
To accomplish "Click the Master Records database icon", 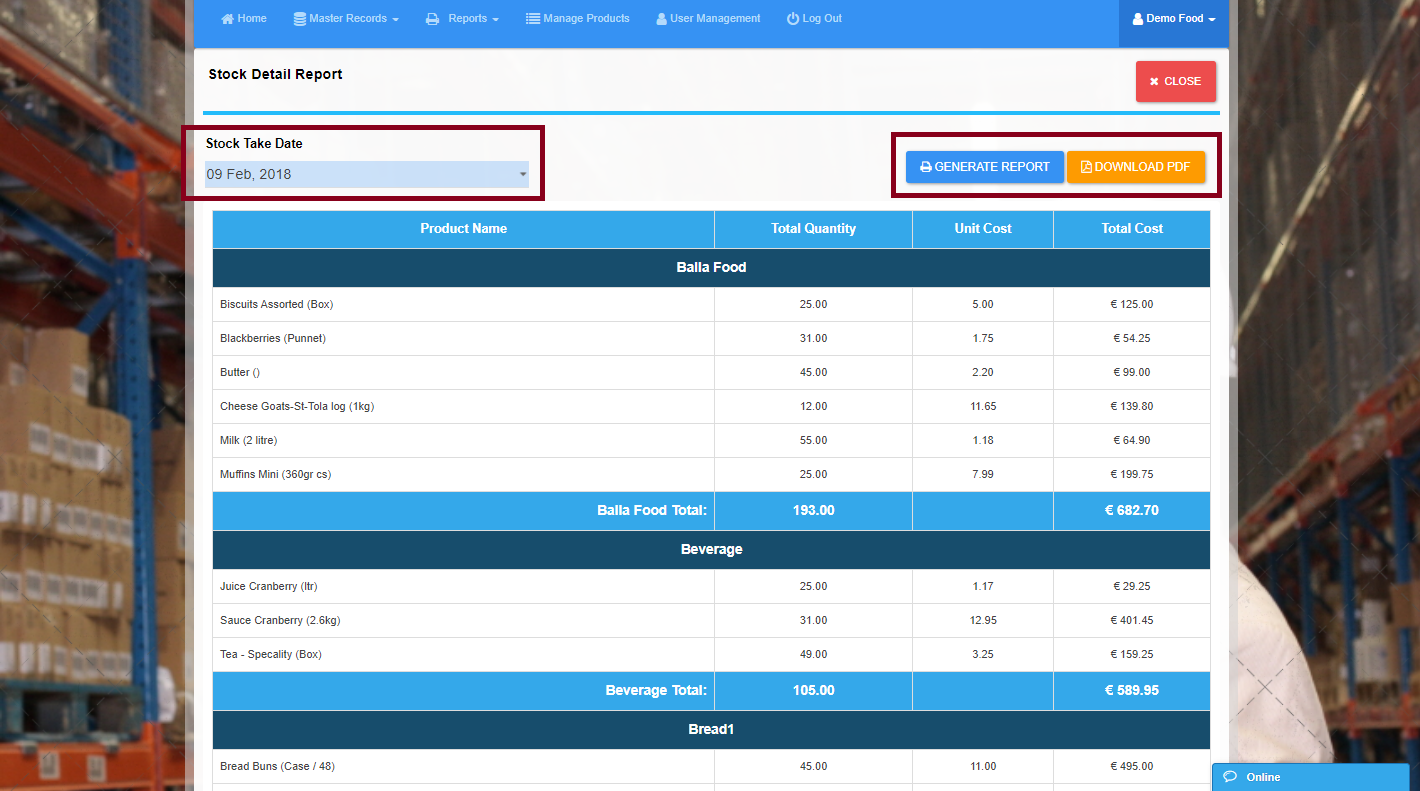I will tap(300, 19).
